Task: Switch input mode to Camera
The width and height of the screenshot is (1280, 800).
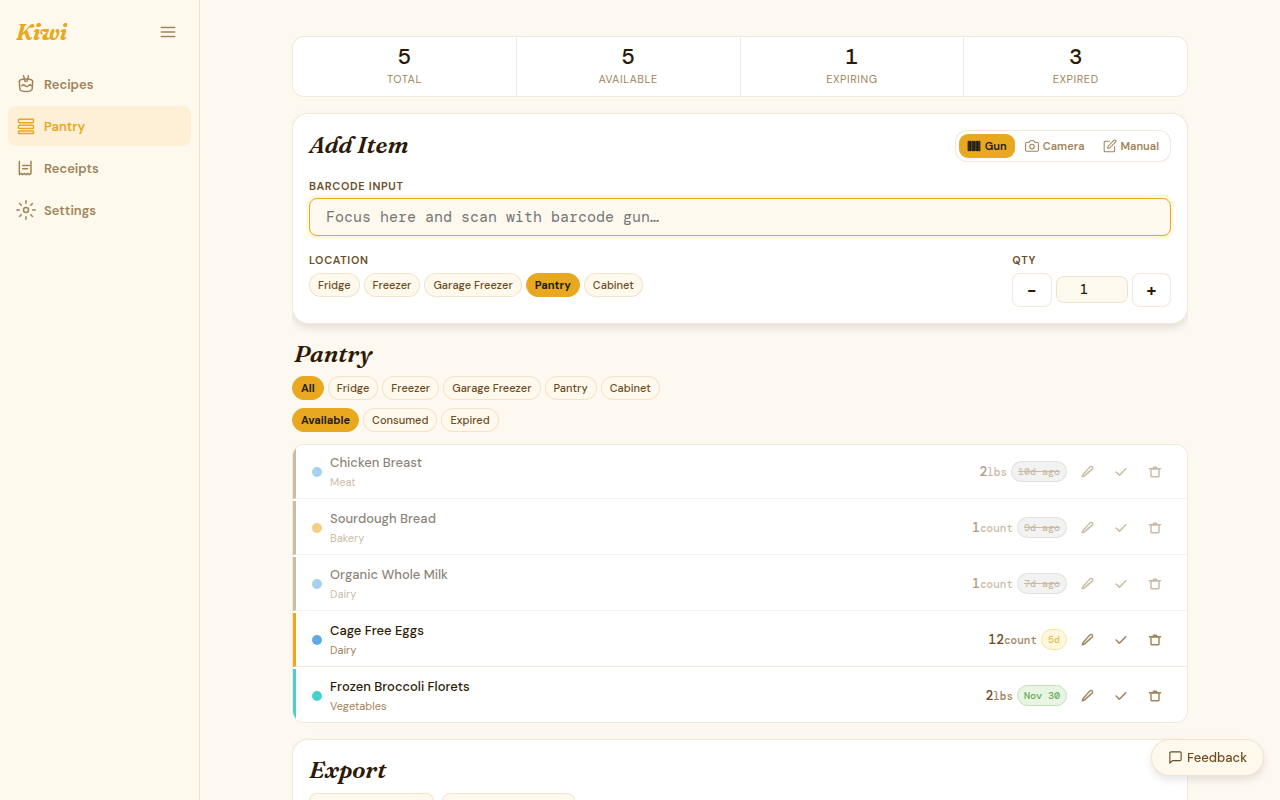Action: (1054, 146)
